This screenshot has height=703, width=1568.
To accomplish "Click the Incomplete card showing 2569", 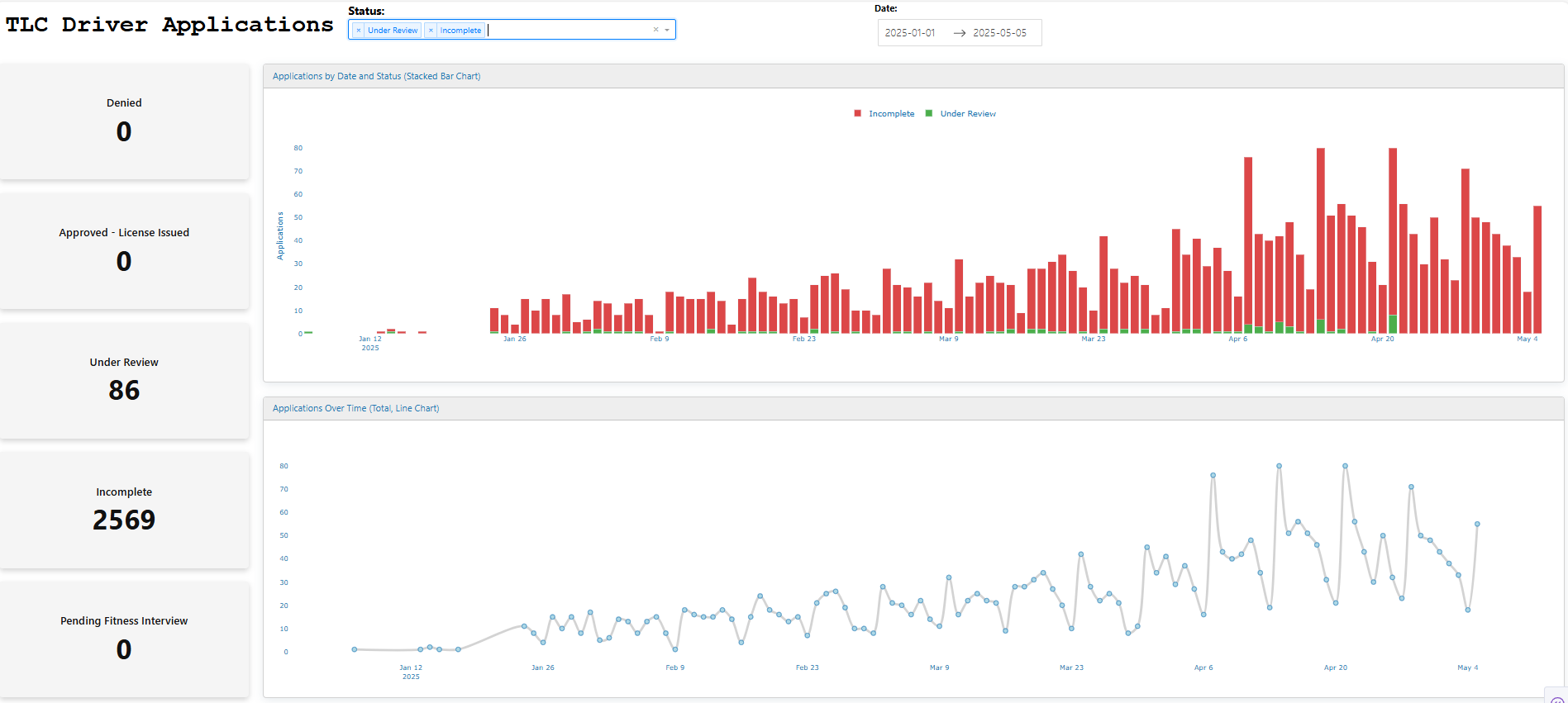I will pos(124,510).
